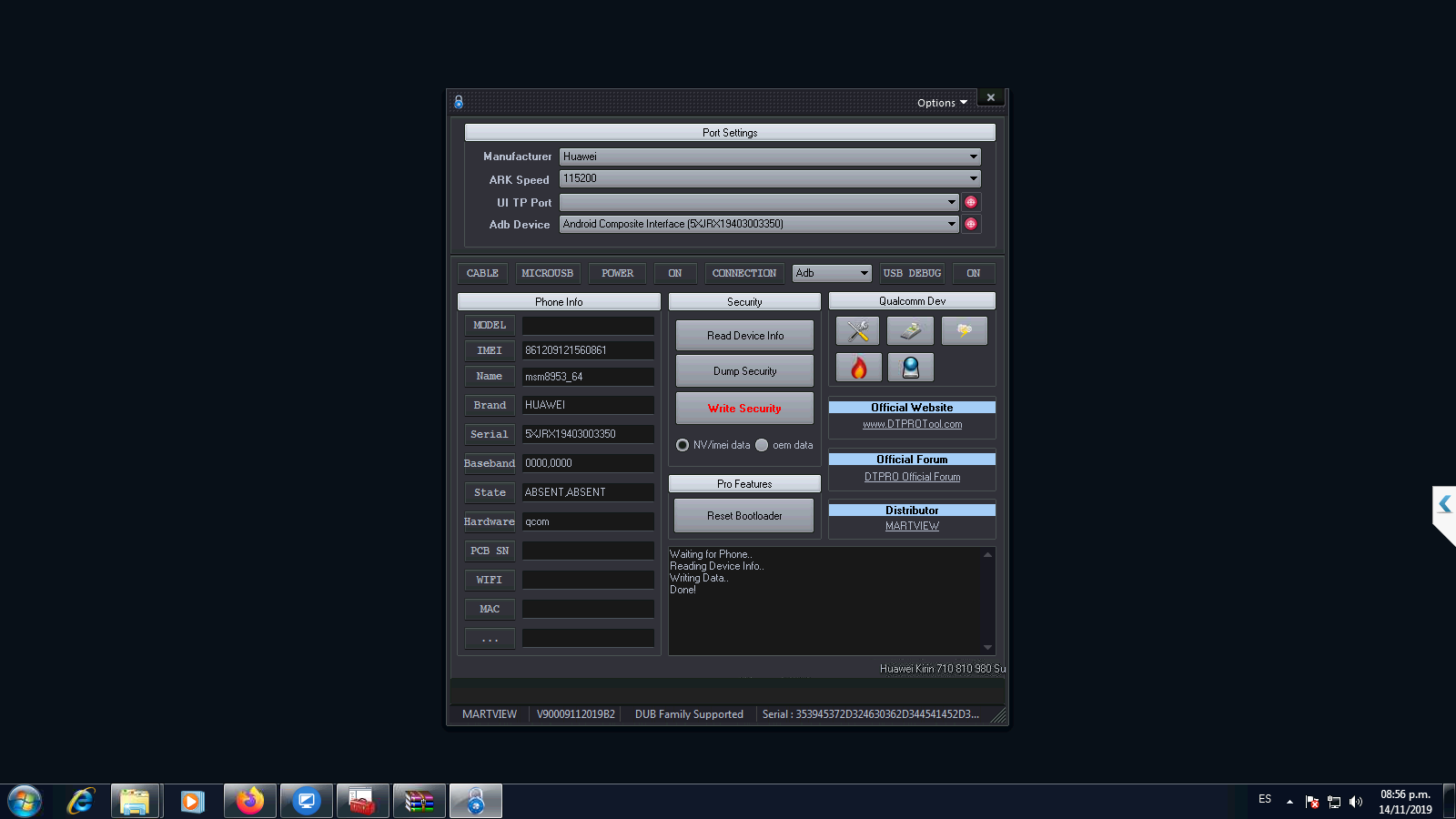1456x819 pixels.
Task: Click the Name value msm8953_64 field
Action: click(x=588, y=376)
